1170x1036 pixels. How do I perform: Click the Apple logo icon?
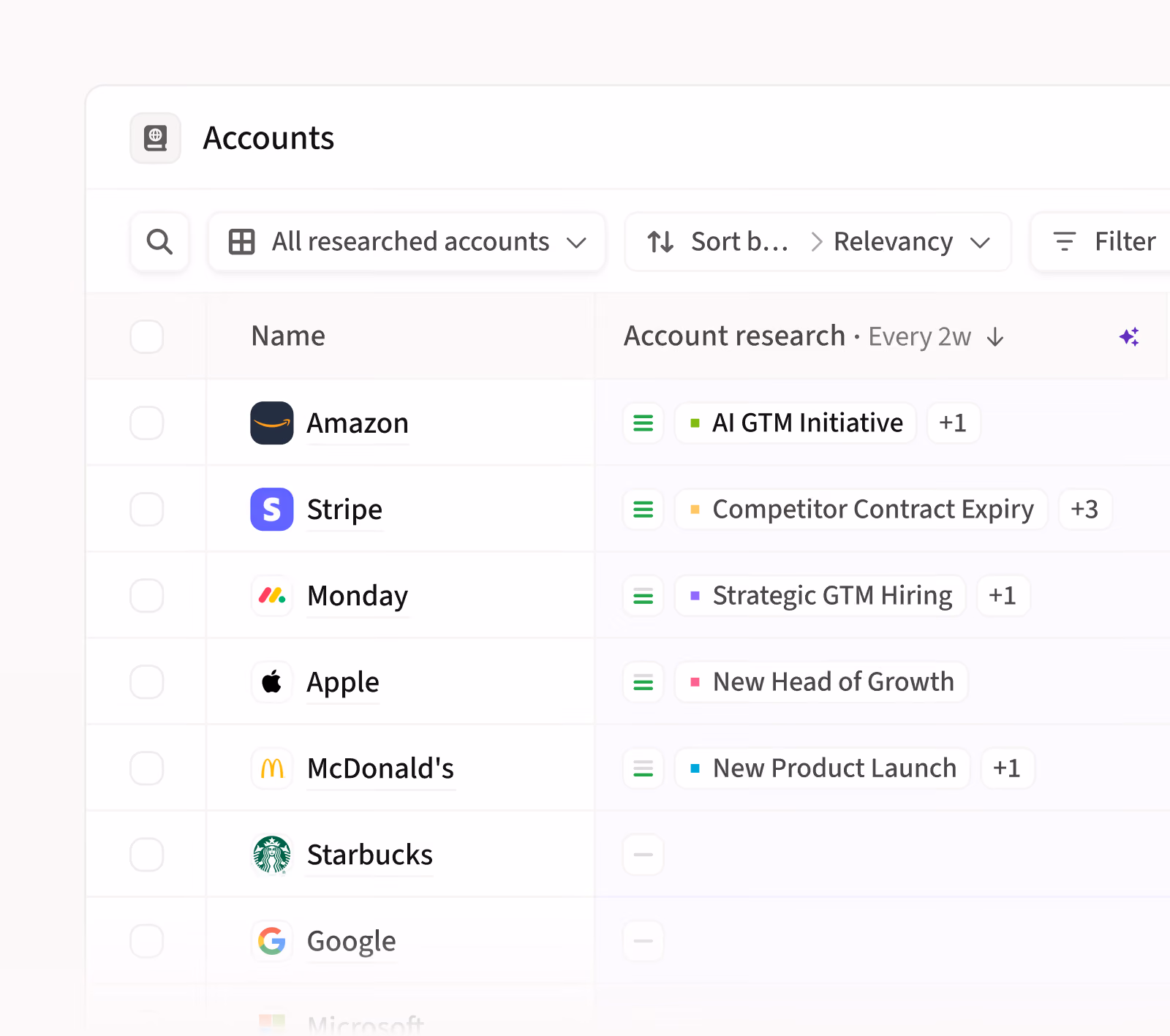point(272,681)
